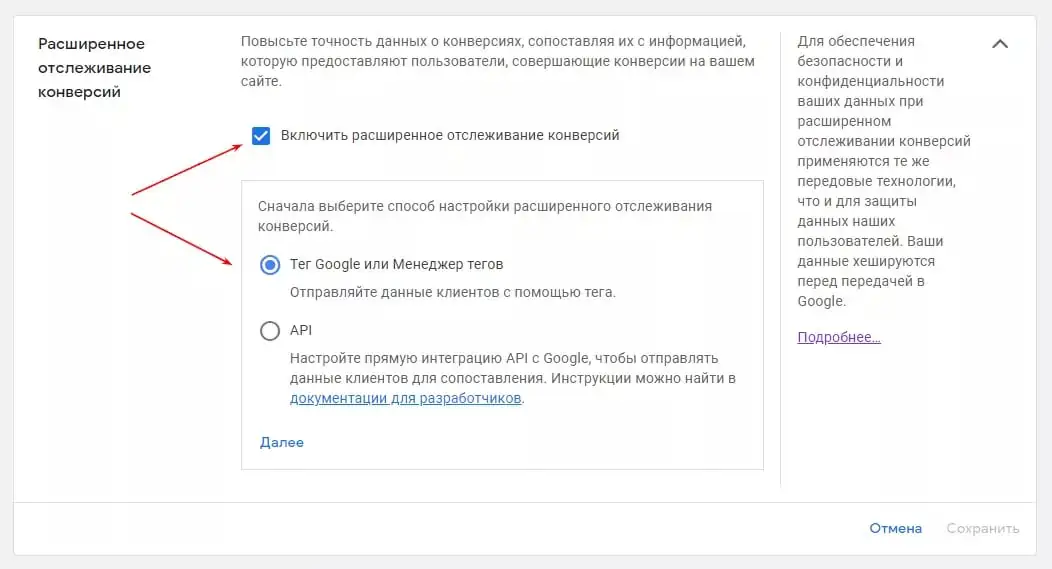Click the 'Сохранить' button

point(983,529)
